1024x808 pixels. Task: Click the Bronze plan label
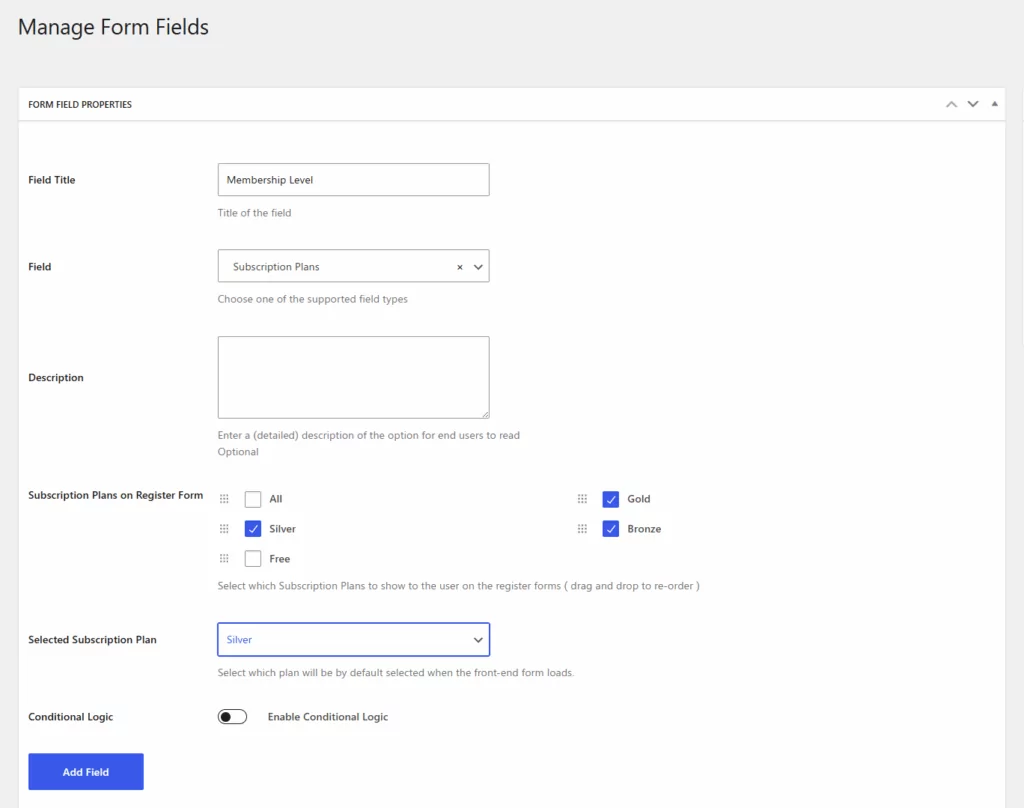point(644,529)
